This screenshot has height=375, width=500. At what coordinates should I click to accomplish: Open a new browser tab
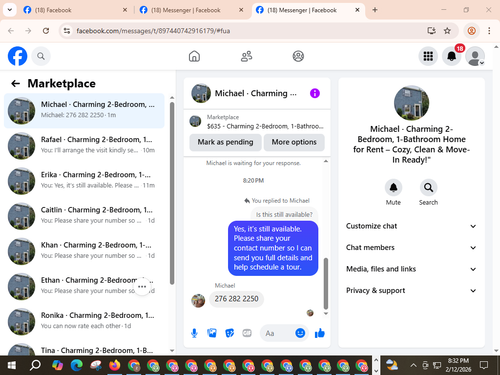coord(375,10)
